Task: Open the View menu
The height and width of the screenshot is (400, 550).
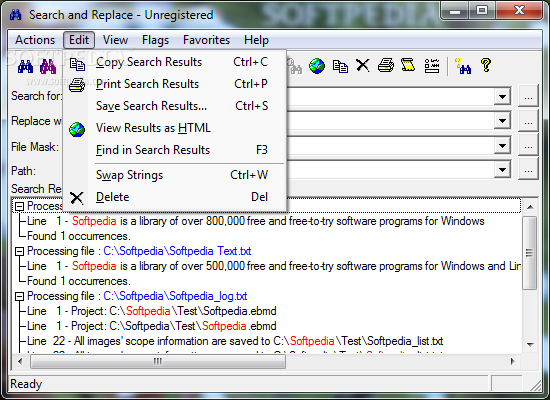Action: (115, 40)
